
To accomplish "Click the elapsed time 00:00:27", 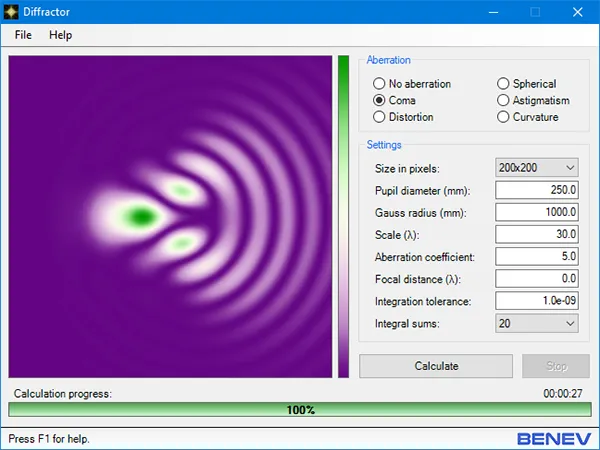I will tap(563, 393).
